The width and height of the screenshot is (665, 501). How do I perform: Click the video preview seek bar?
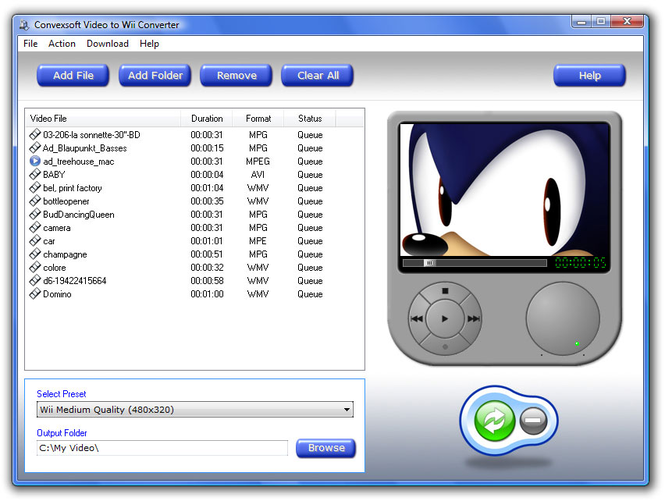click(475, 263)
